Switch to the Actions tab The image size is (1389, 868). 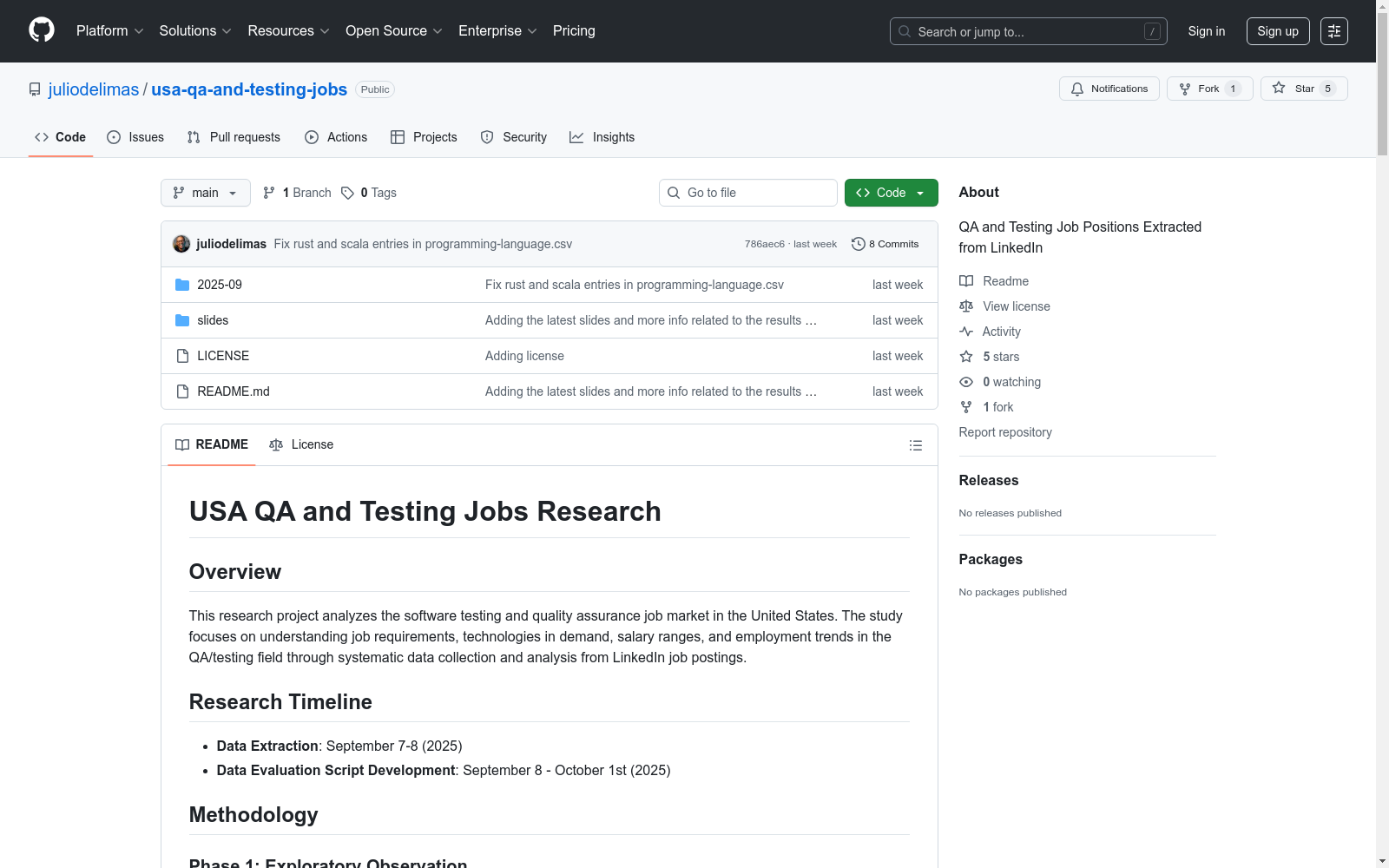click(x=336, y=137)
